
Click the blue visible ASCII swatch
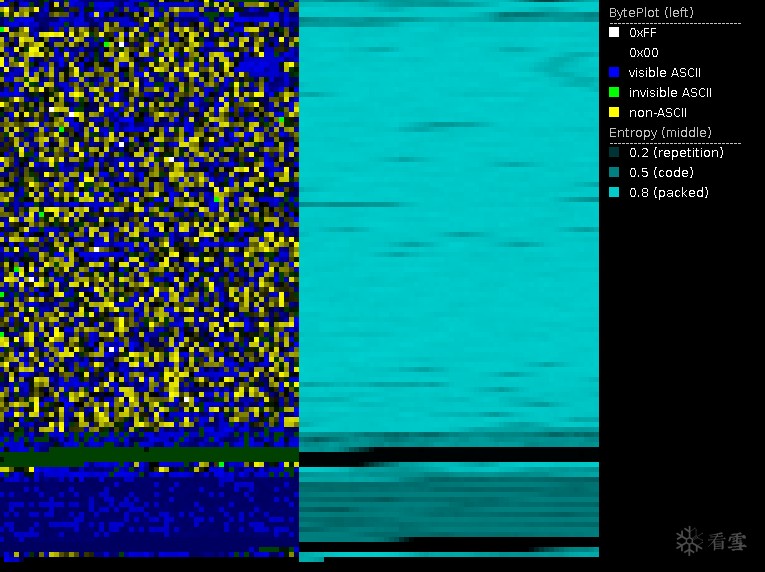pos(614,72)
